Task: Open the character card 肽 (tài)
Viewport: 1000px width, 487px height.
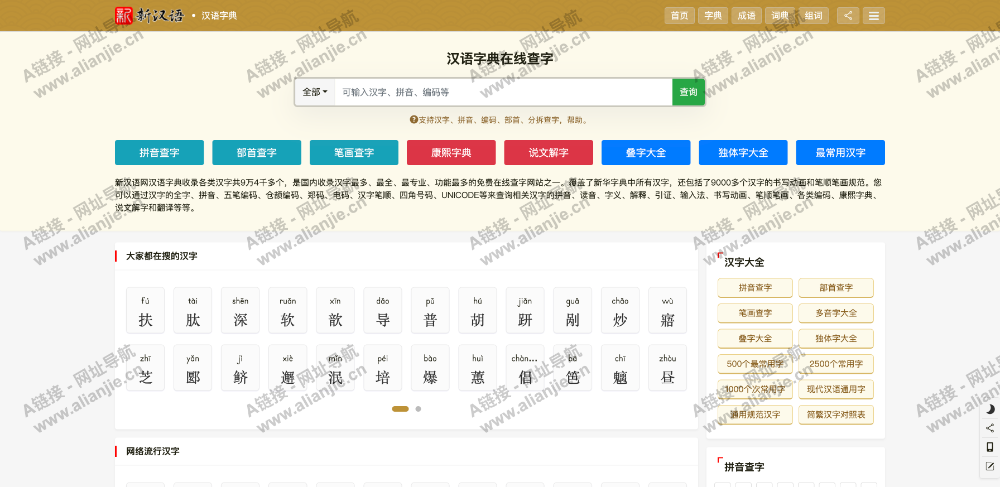Action: click(x=193, y=310)
